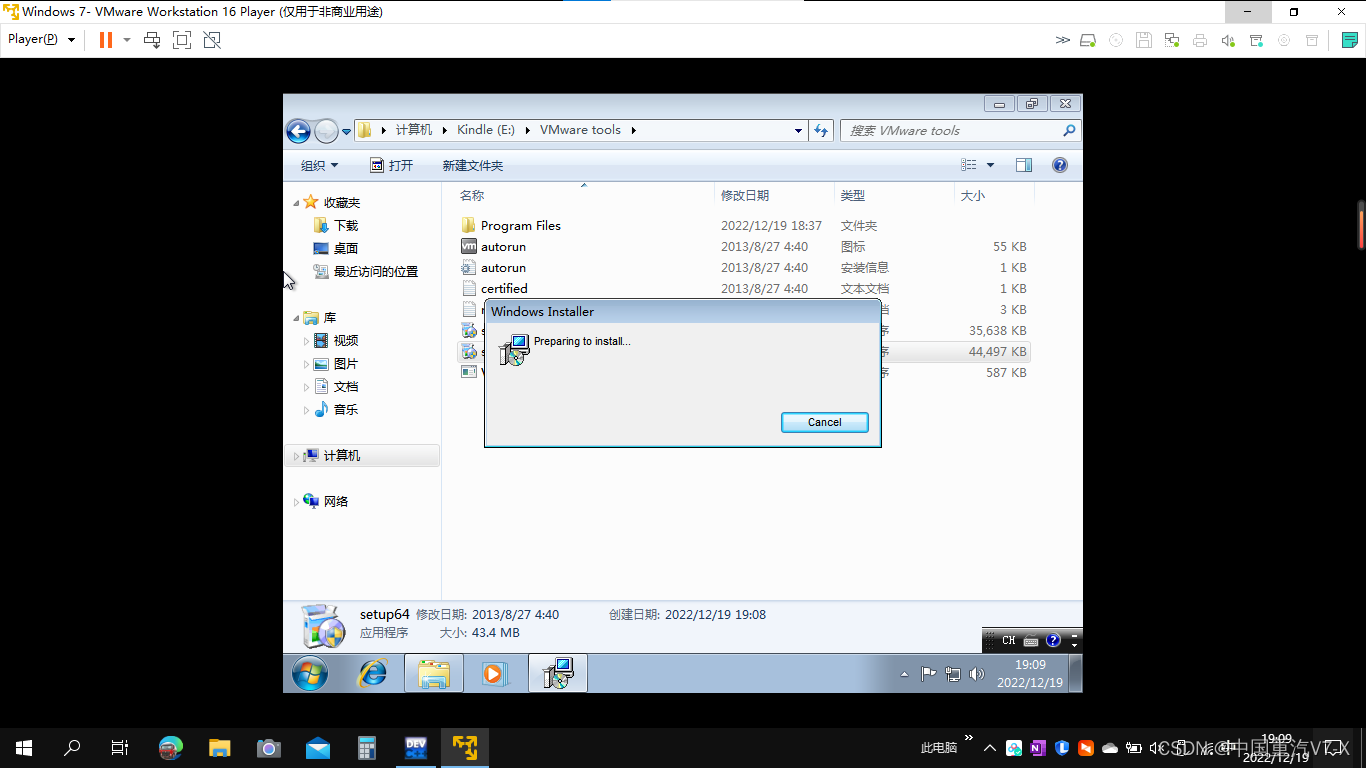Open the dropdown arrow next to pause button
The height and width of the screenshot is (768, 1366).
click(126, 40)
